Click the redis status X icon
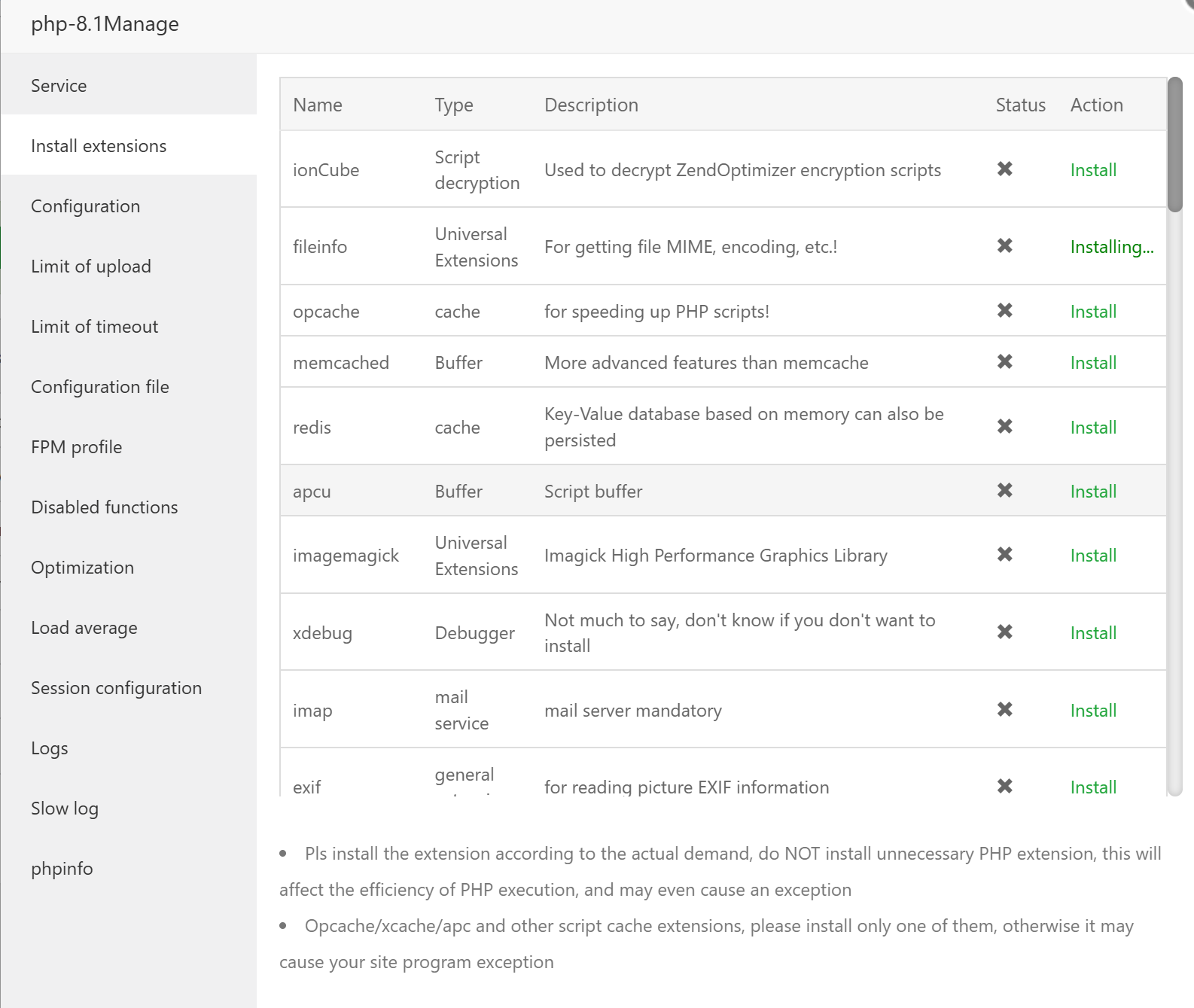 pos(1004,427)
